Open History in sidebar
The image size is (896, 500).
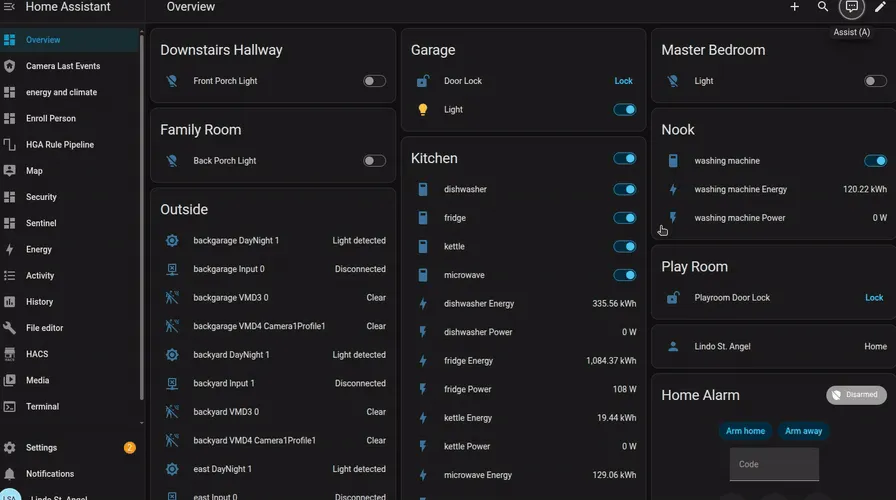click(69, 302)
